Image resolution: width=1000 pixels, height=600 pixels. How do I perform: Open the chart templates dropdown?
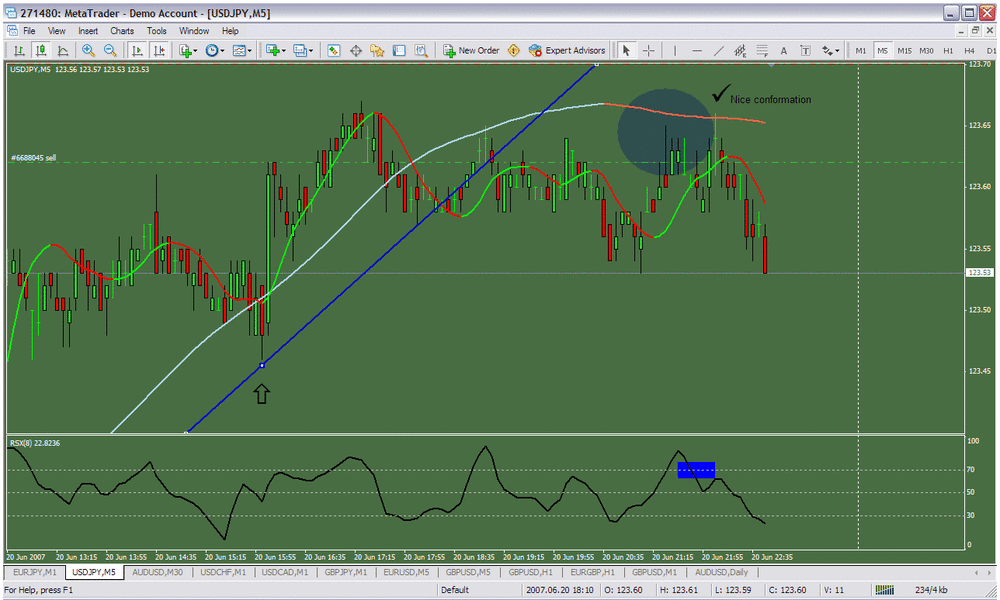[242, 50]
